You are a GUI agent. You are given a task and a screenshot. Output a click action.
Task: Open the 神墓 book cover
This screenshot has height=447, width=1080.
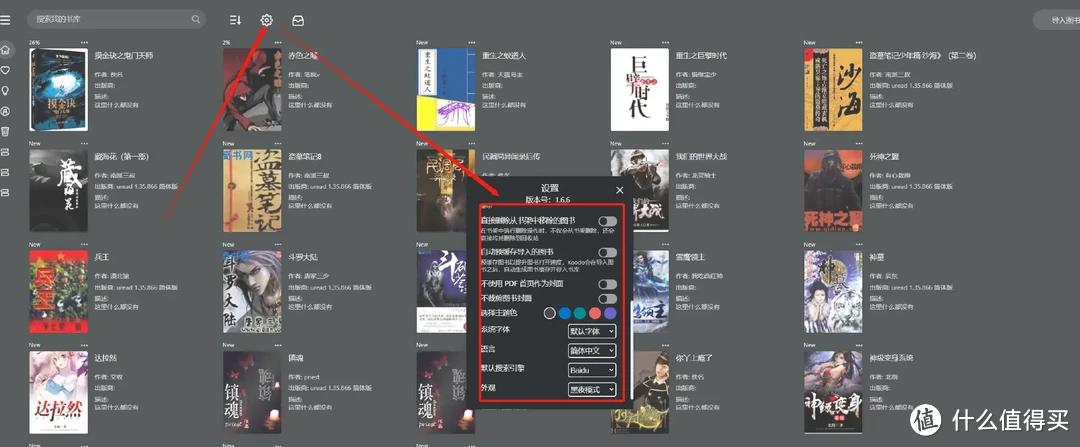click(833, 291)
